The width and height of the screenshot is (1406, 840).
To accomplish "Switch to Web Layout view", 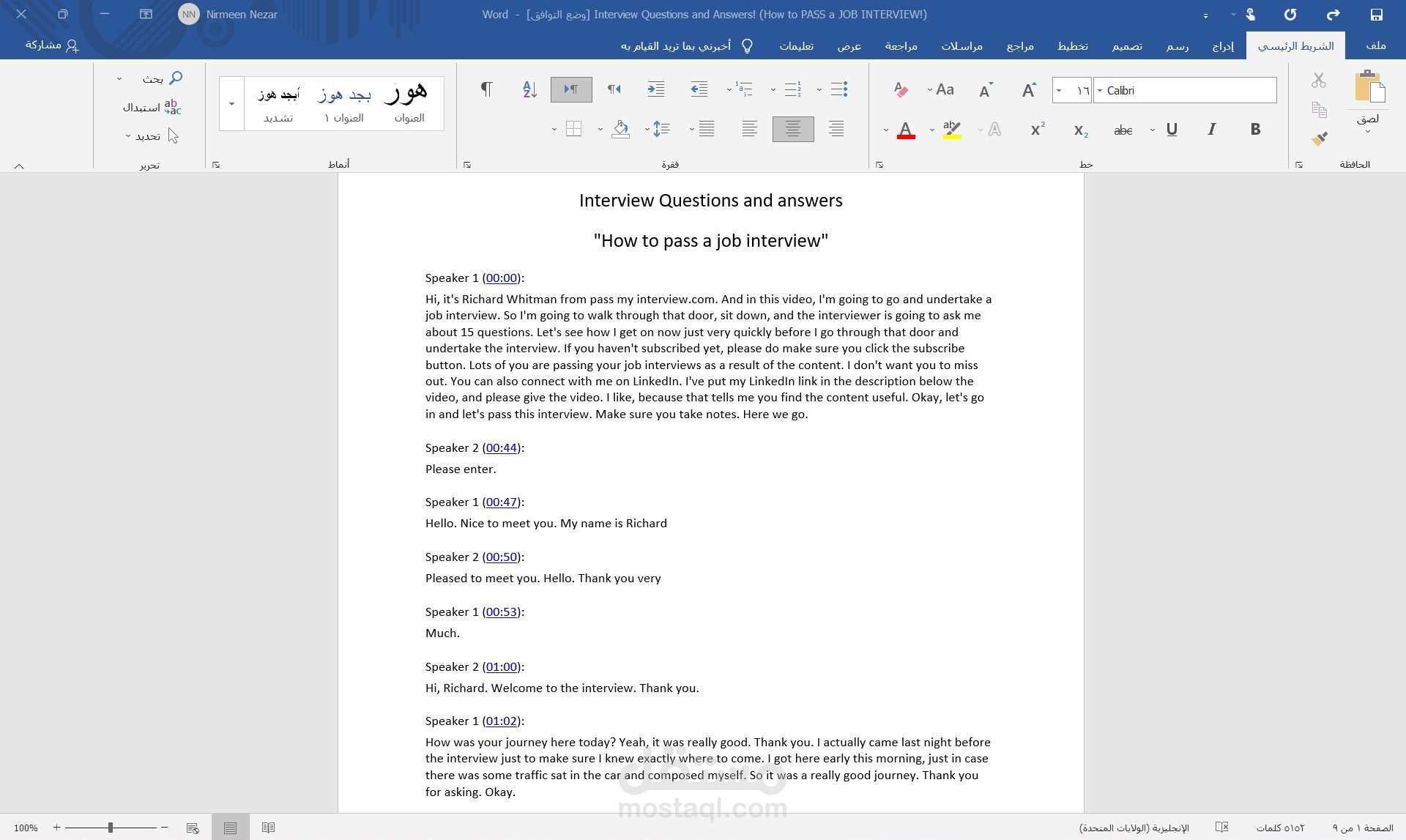I will (193, 828).
